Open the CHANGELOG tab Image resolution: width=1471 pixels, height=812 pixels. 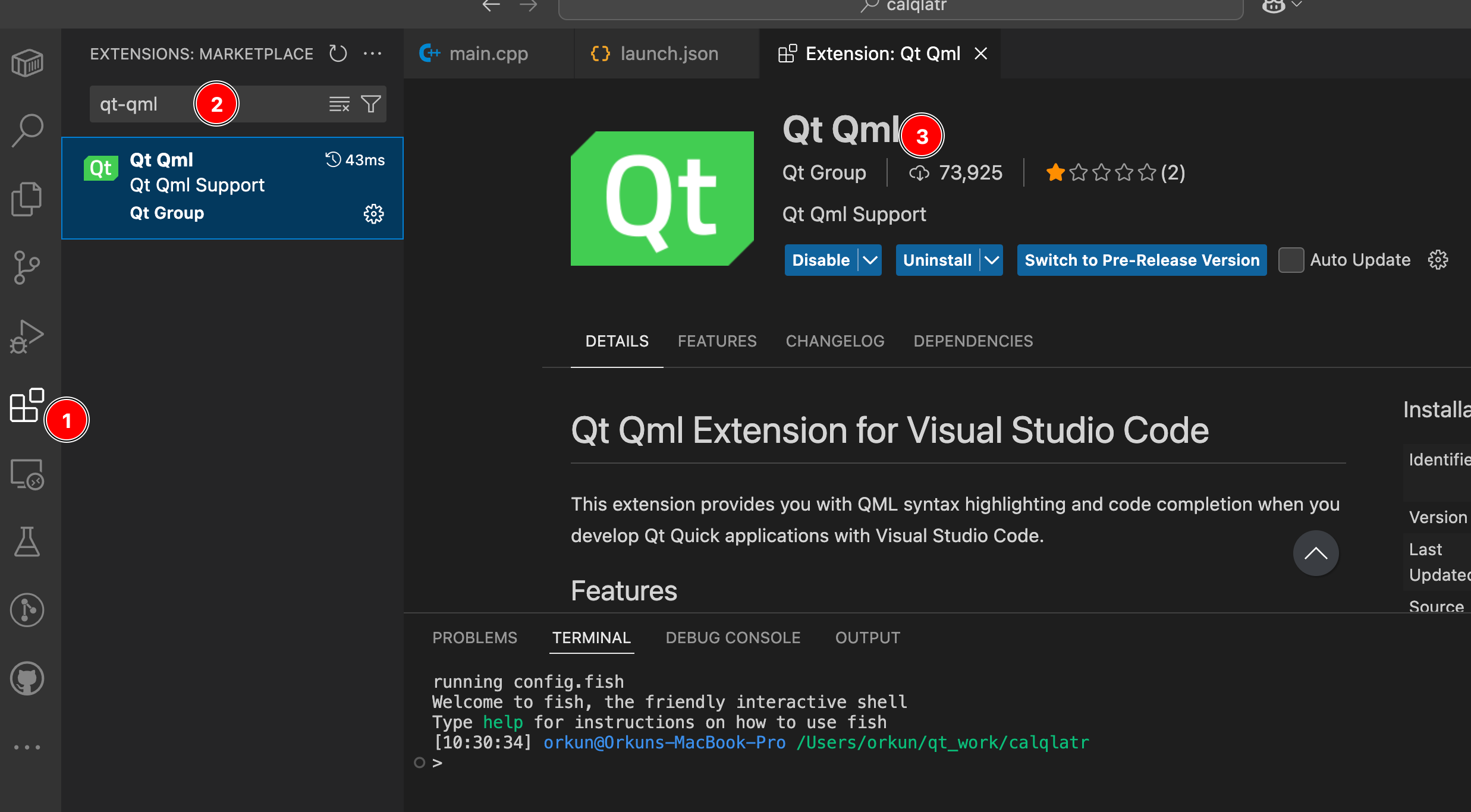tap(835, 341)
